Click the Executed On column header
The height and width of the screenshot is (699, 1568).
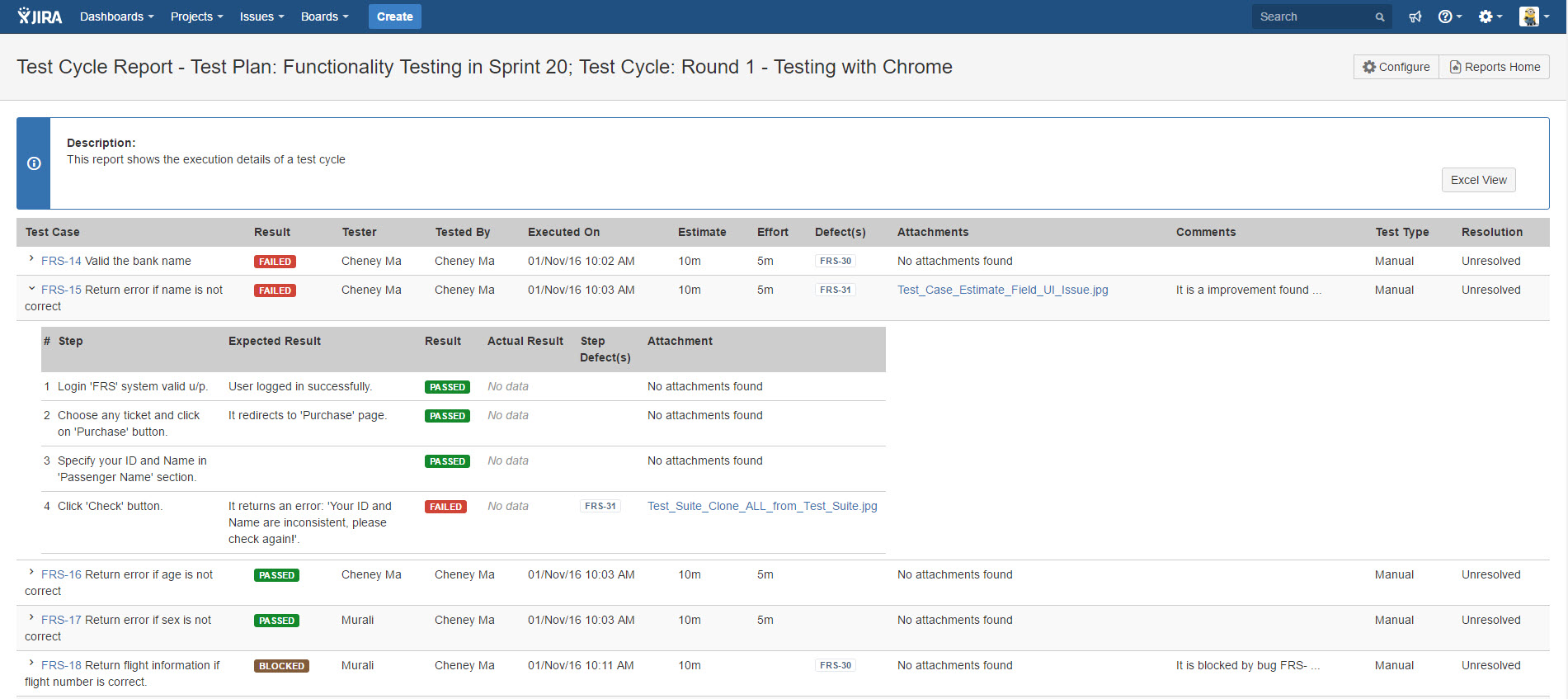(564, 232)
